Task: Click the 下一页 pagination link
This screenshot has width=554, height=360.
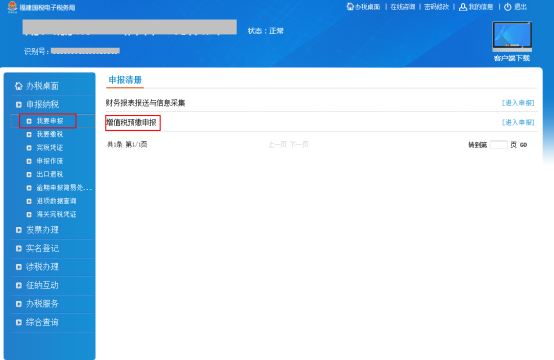Action: coord(299,144)
